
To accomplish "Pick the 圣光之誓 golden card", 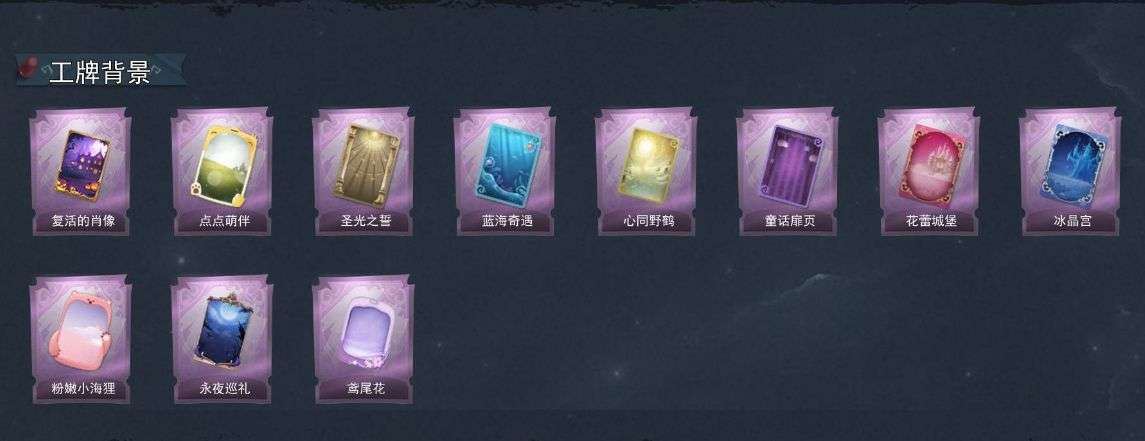I will pos(364,172).
